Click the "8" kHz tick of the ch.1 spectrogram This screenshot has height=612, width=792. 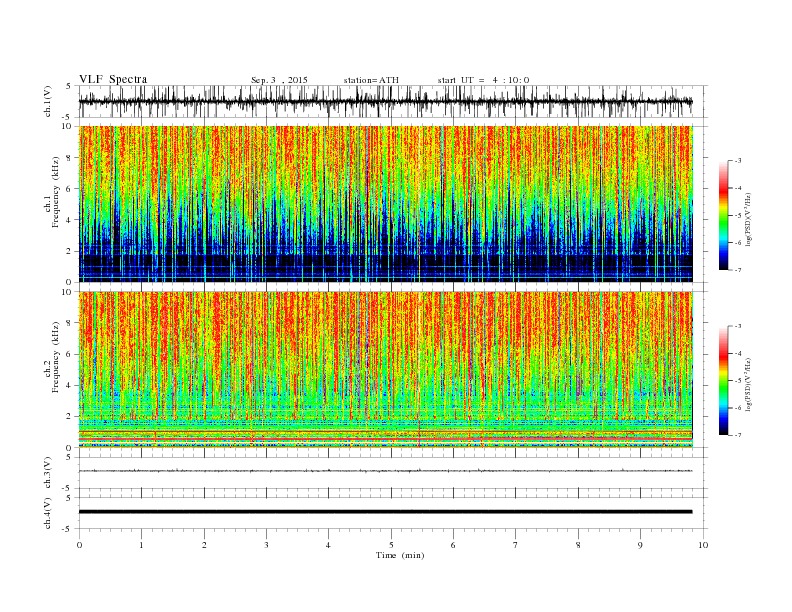coord(70,158)
